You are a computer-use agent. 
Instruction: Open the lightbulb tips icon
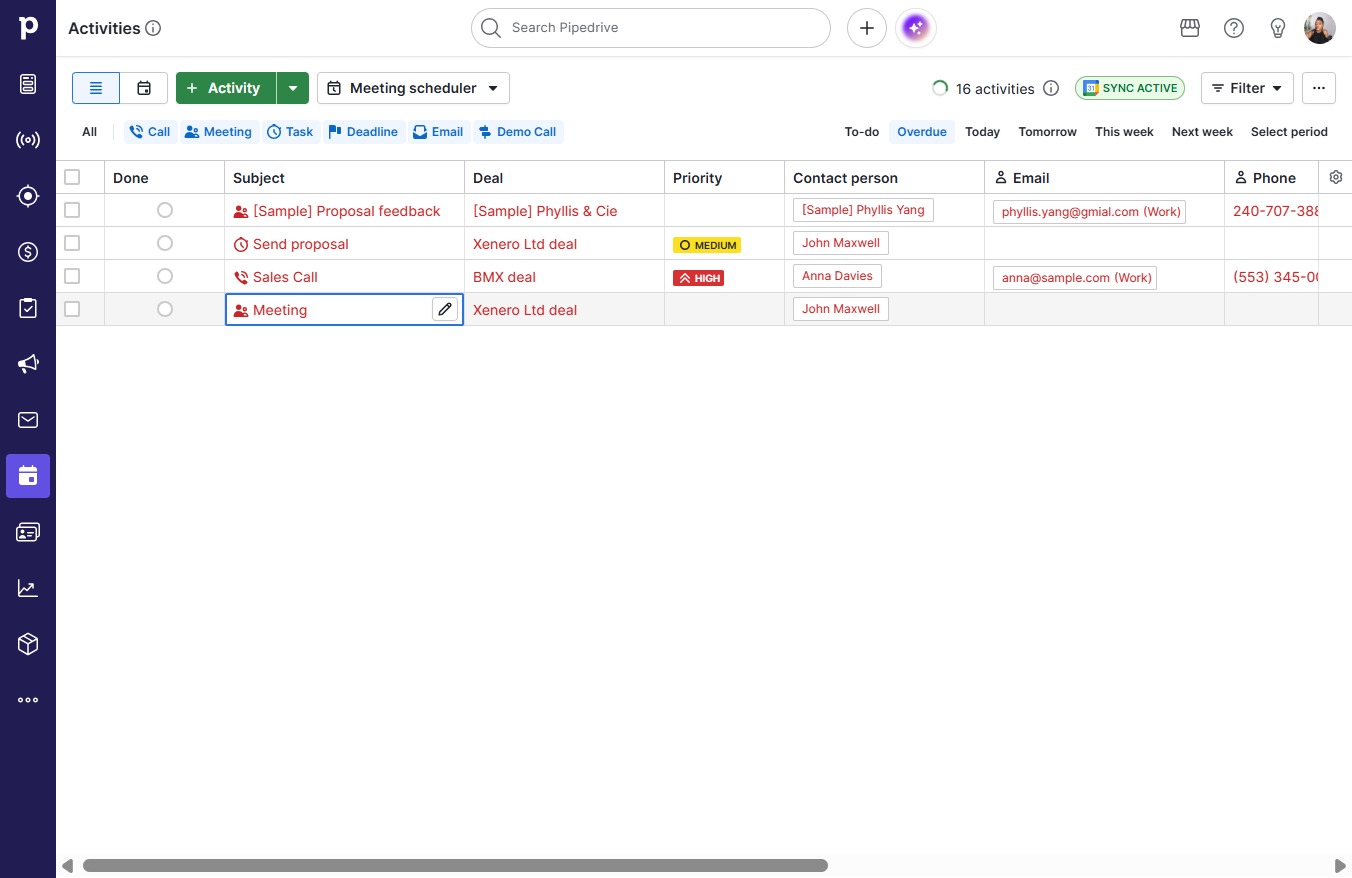(x=1278, y=28)
